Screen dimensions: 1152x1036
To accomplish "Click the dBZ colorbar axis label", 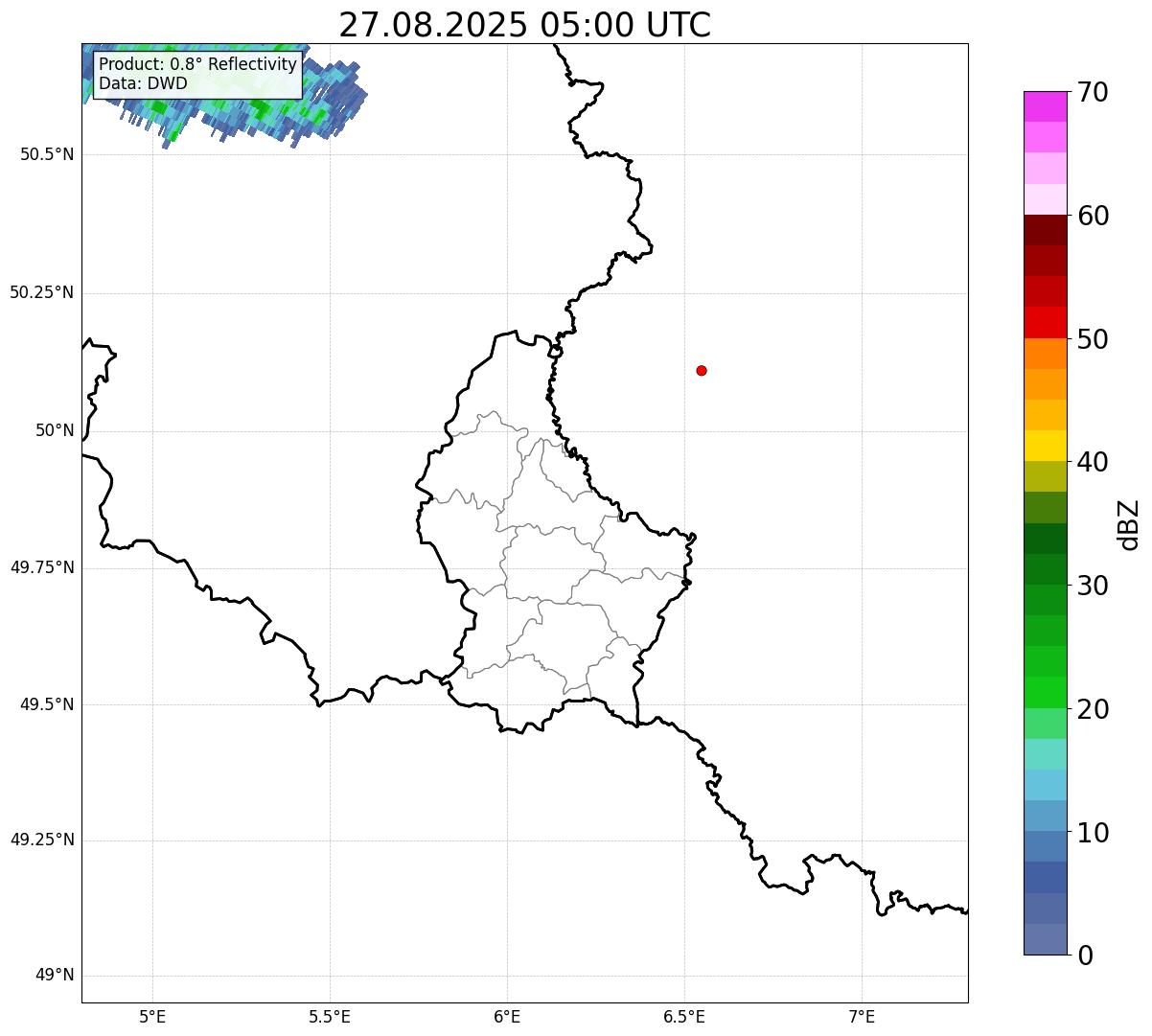I will pos(1129,524).
